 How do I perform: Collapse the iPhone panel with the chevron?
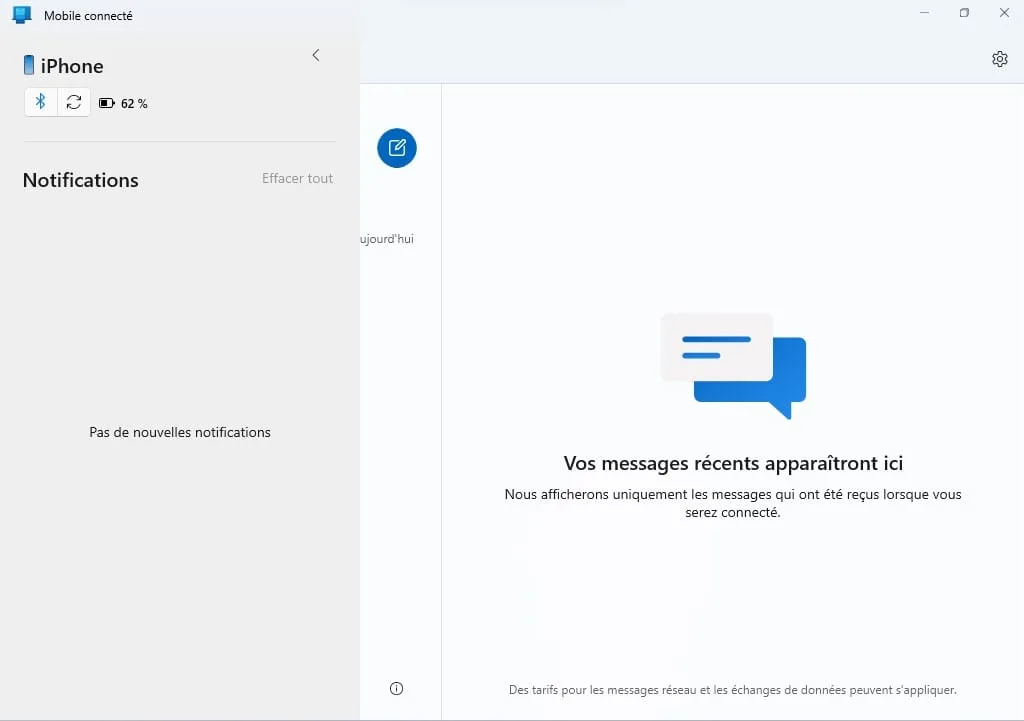(316, 55)
